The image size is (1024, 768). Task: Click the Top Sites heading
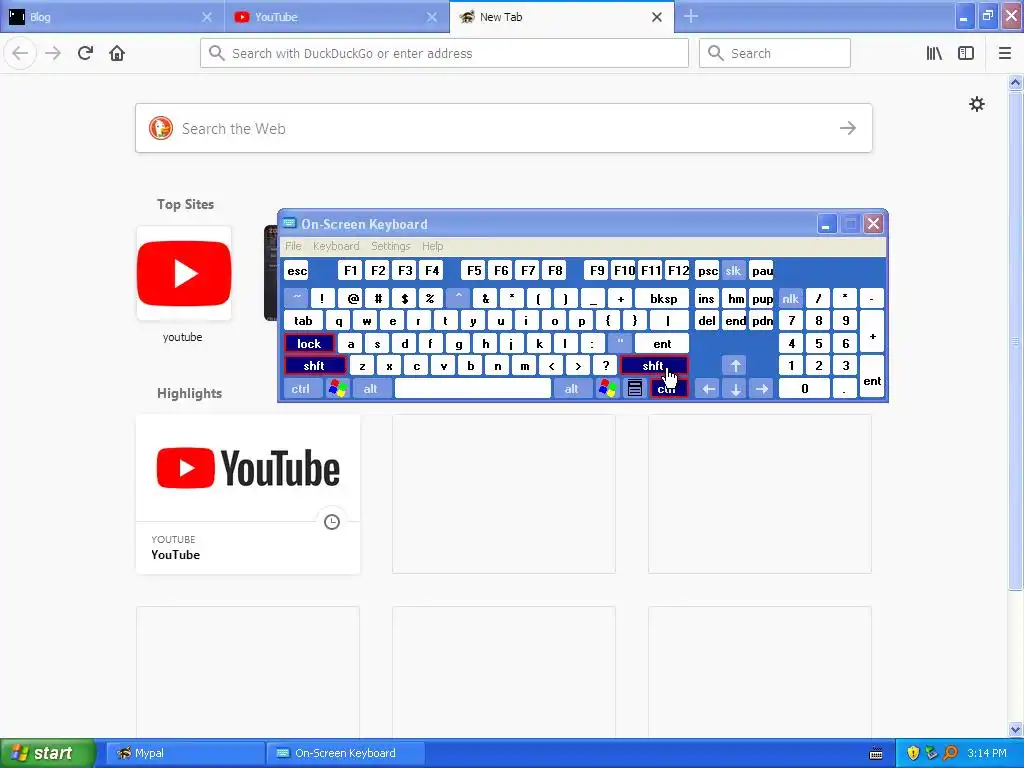(185, 204)
